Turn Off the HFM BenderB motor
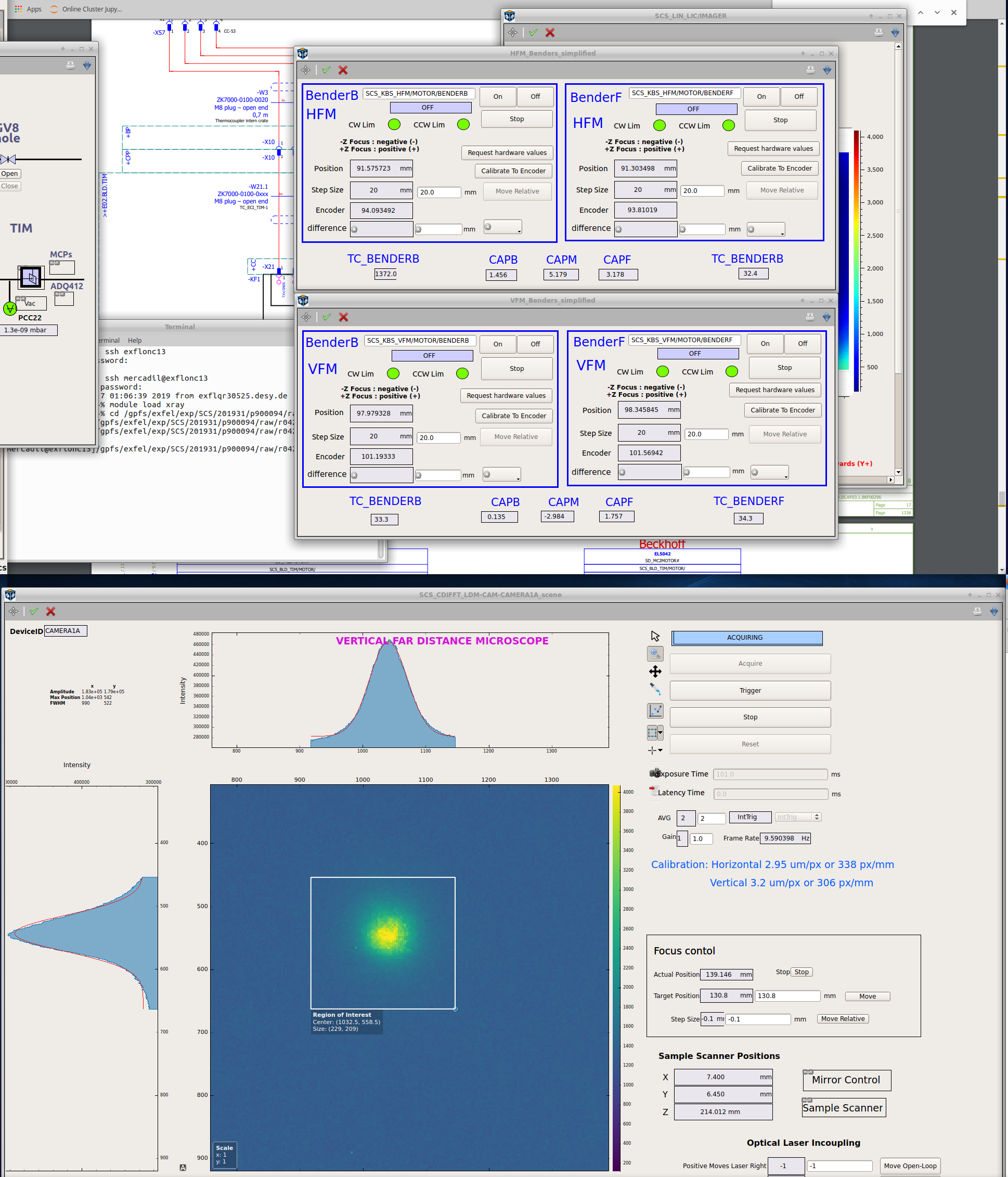1008x1177 pixels. [535, 97]
